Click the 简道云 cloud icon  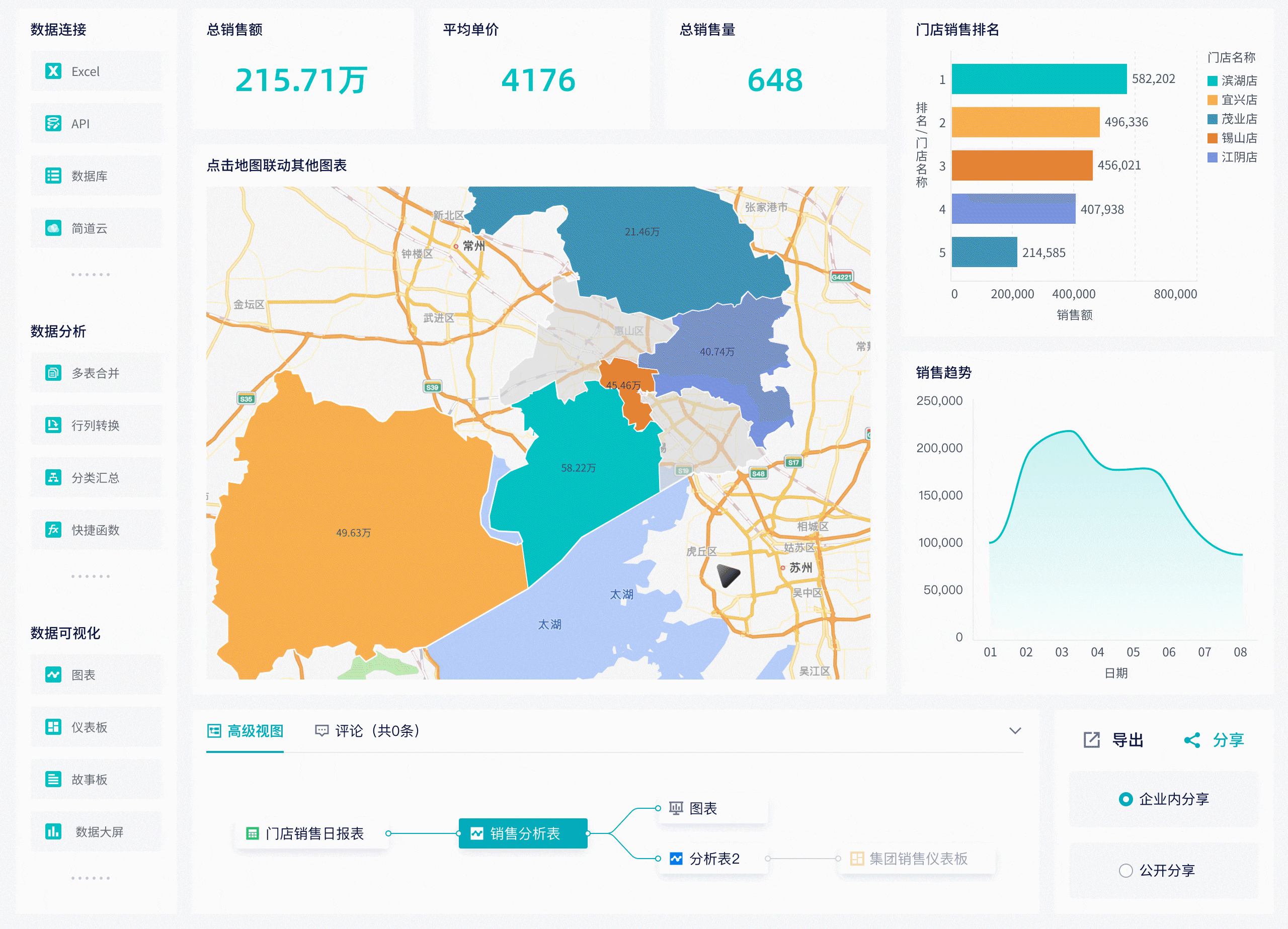pyautogui.click(x=53, y=228)
